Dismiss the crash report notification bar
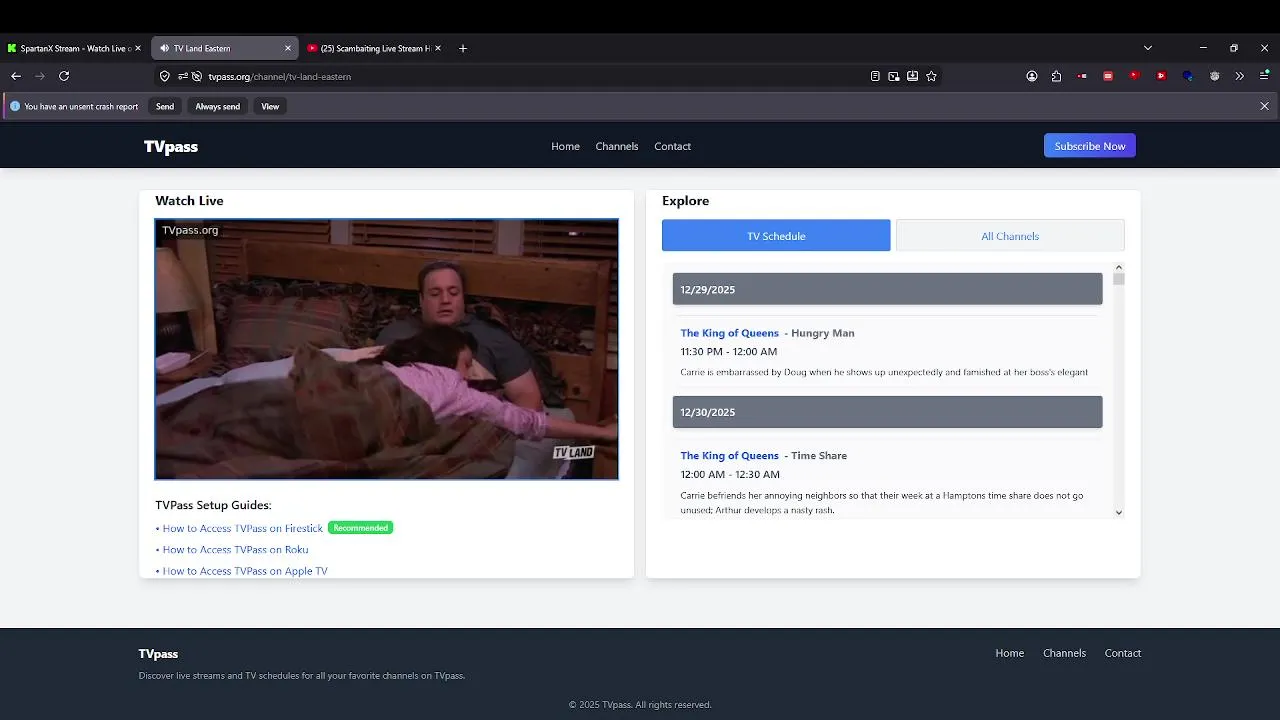The width and height of the screenshot is (1280, 720). [1264, 106]
